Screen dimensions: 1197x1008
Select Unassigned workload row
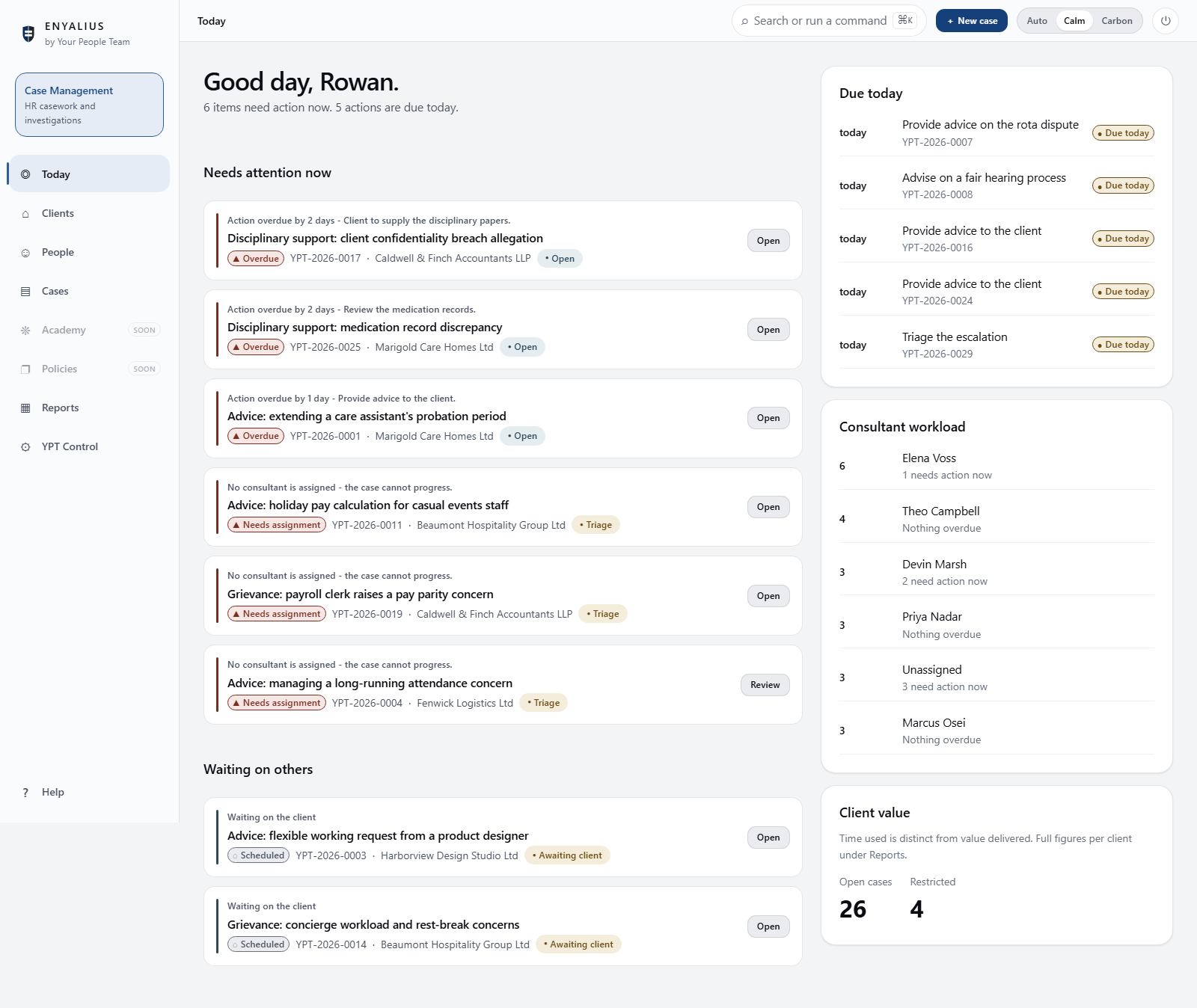point(997,677)
